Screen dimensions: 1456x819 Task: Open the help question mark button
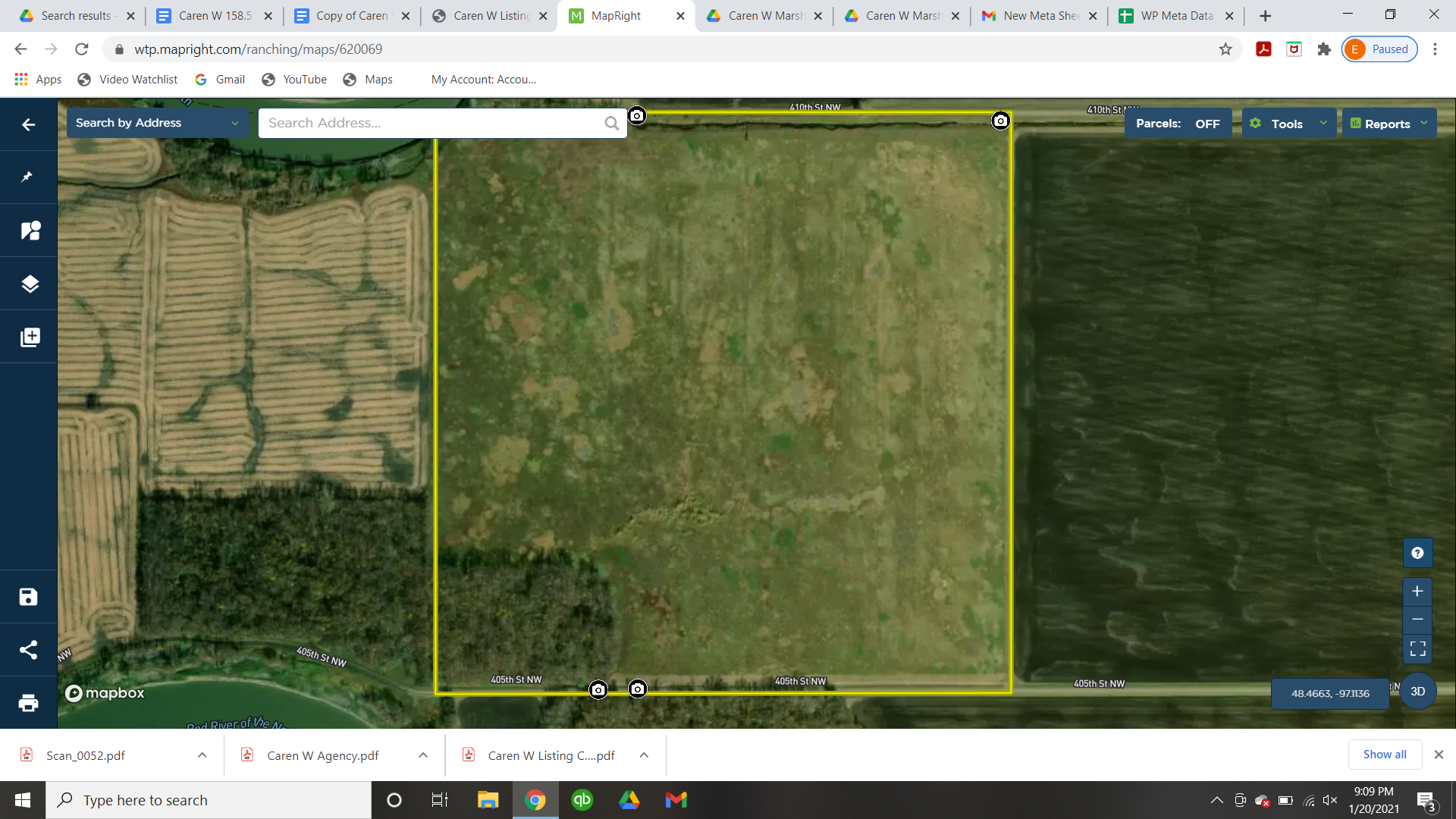(1417, 554)
